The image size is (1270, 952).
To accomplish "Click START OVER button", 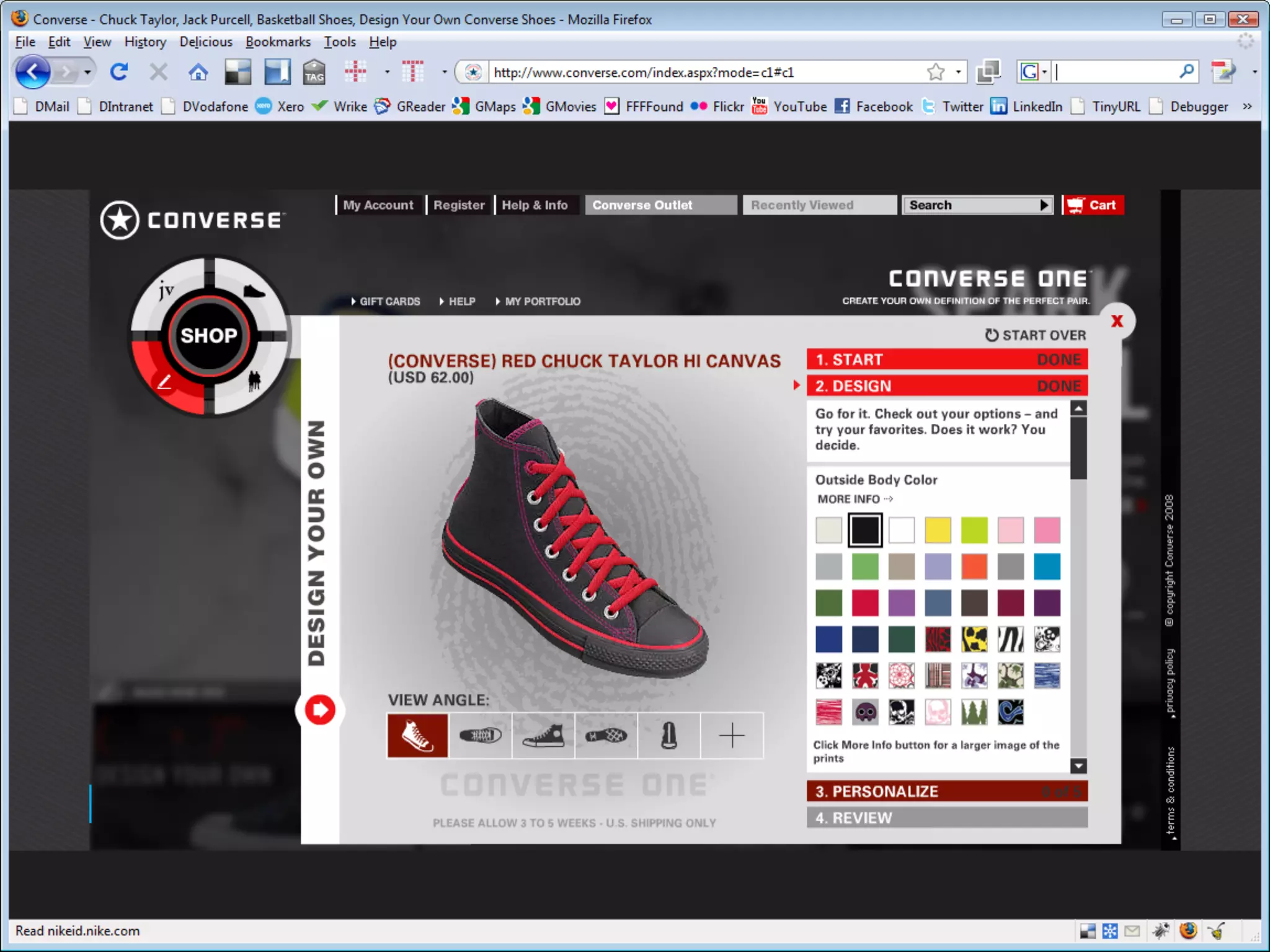I will [x=1036, y=335].
